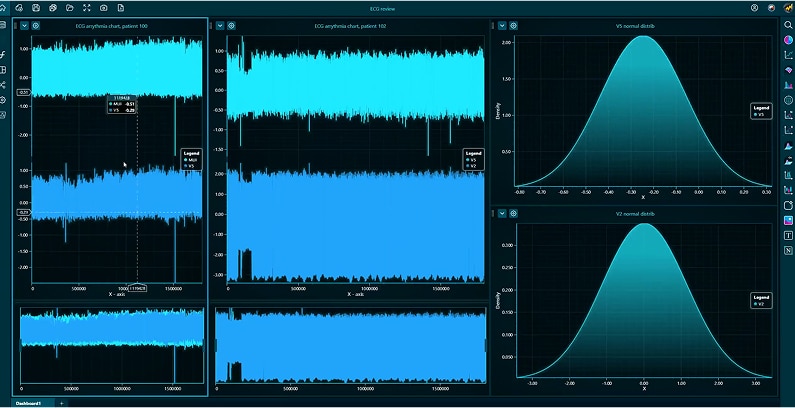This screenshot has width=795, height=408.
Task: Expand the patient 100 chart dropdown arrow
Action: [24, 25]
